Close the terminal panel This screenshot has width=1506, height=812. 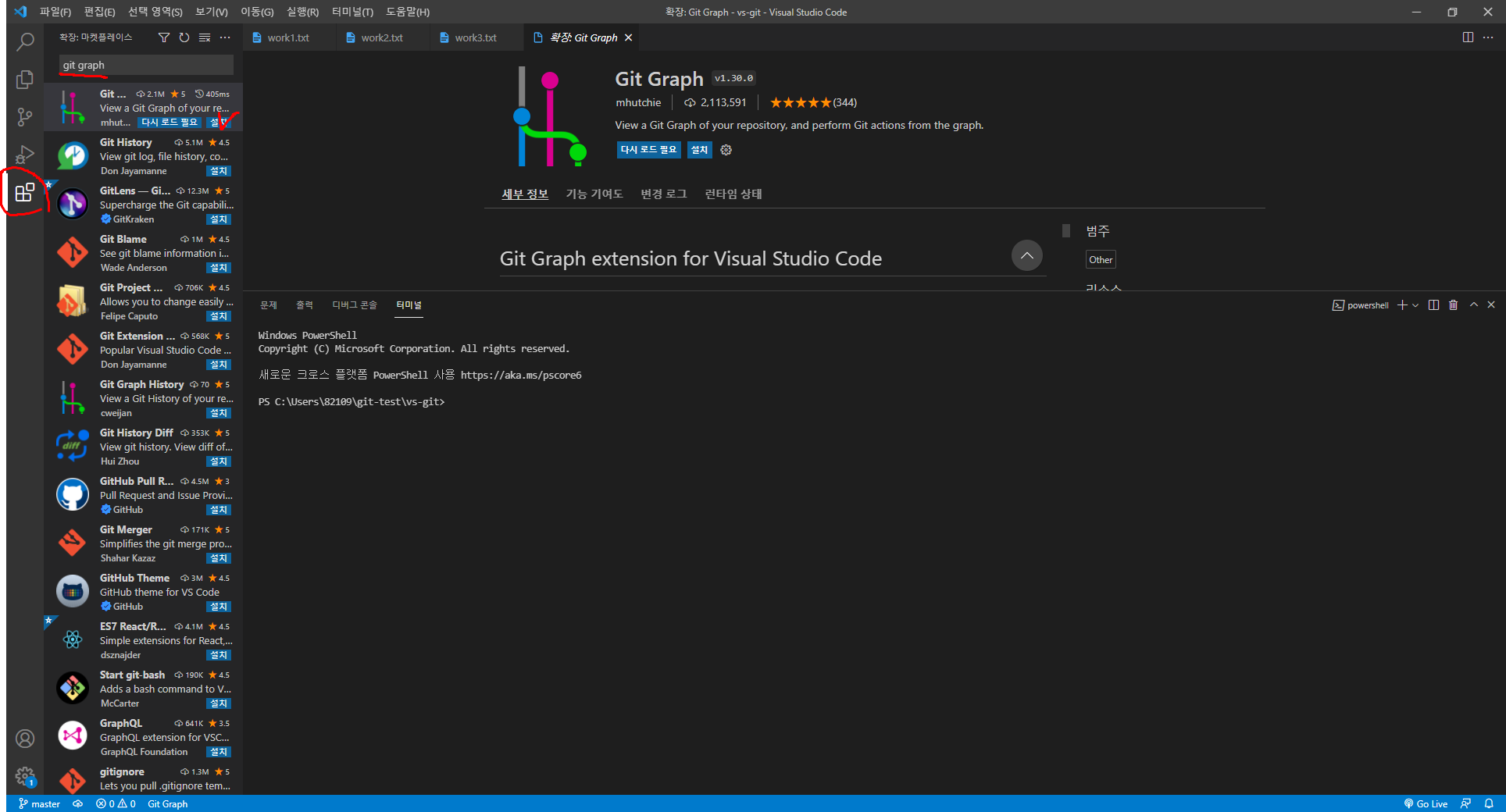tap(1491, 305)
